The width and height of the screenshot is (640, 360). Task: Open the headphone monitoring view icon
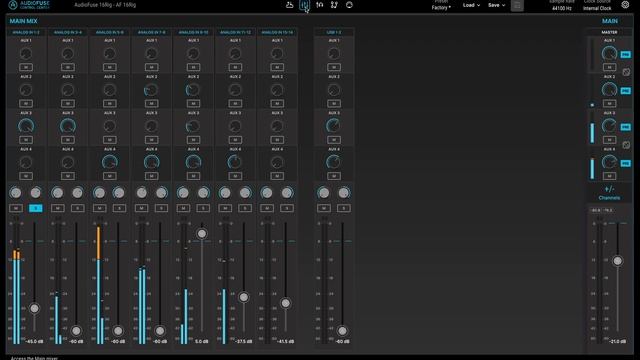(320, 5)
